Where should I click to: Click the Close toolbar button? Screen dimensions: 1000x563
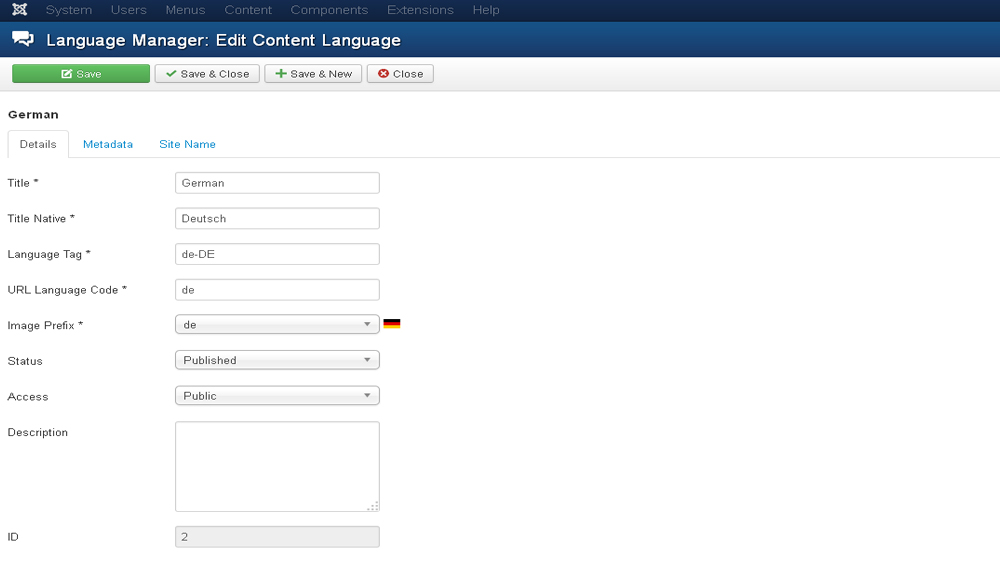point(401,74)
